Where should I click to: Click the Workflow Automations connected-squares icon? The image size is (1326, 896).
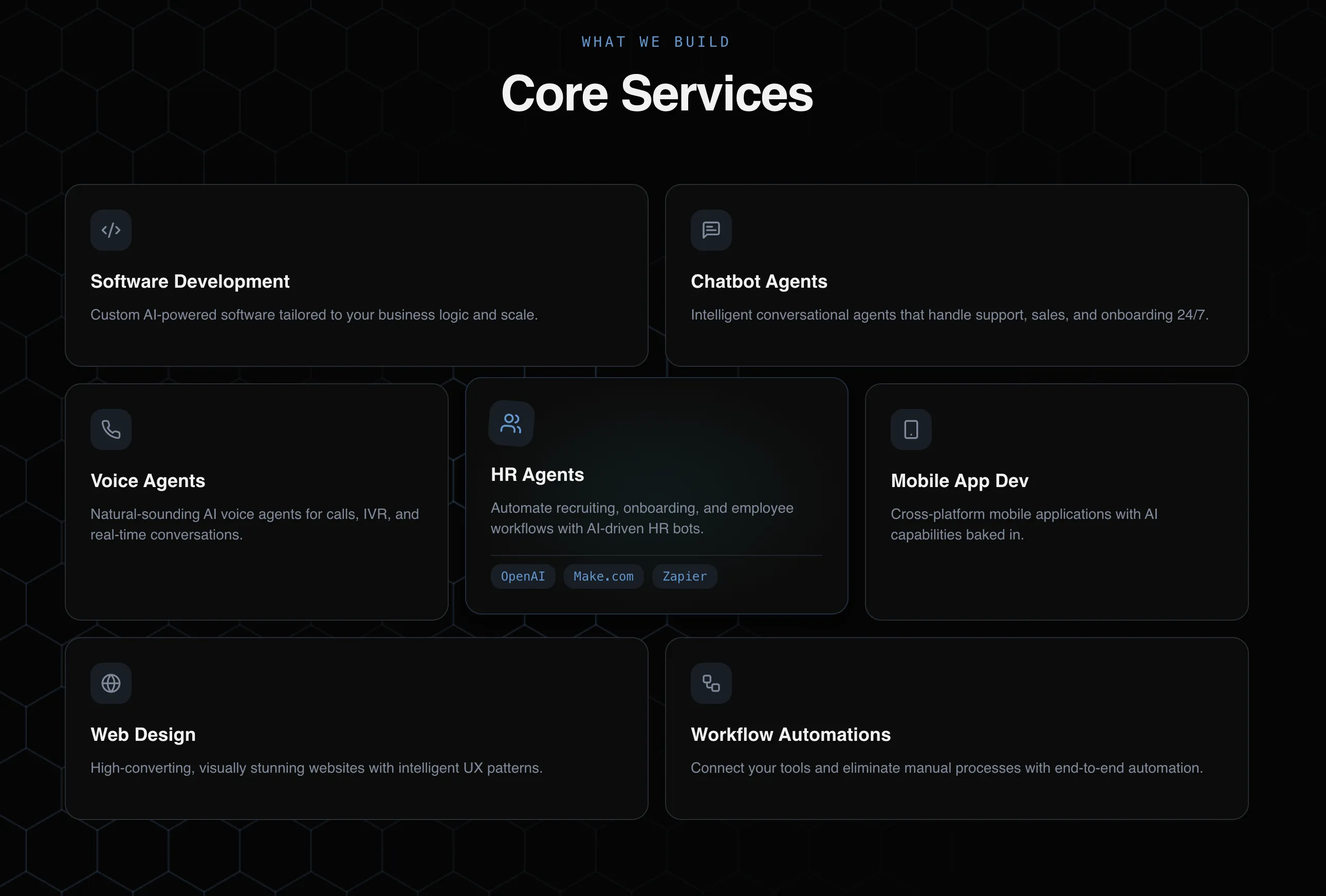[x=711, y=683]
